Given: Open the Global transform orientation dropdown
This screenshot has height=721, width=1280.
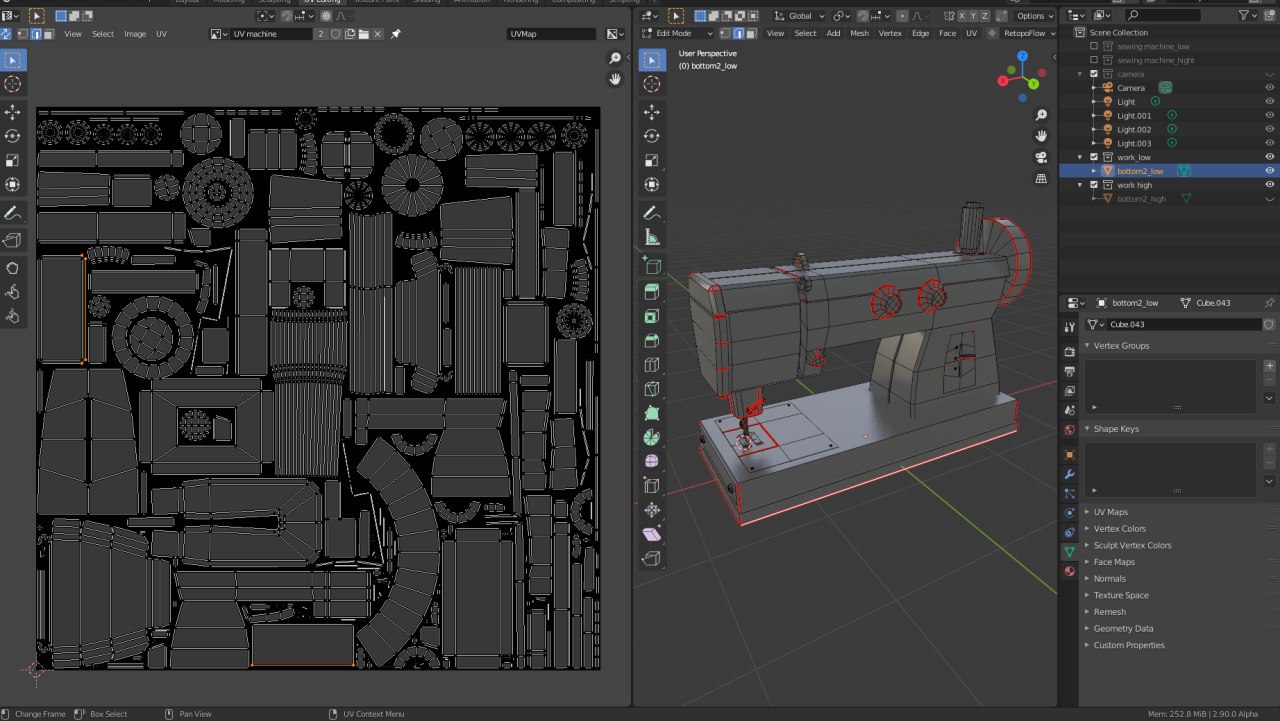Looking at the screenshot, I should (x=799, y=16).
